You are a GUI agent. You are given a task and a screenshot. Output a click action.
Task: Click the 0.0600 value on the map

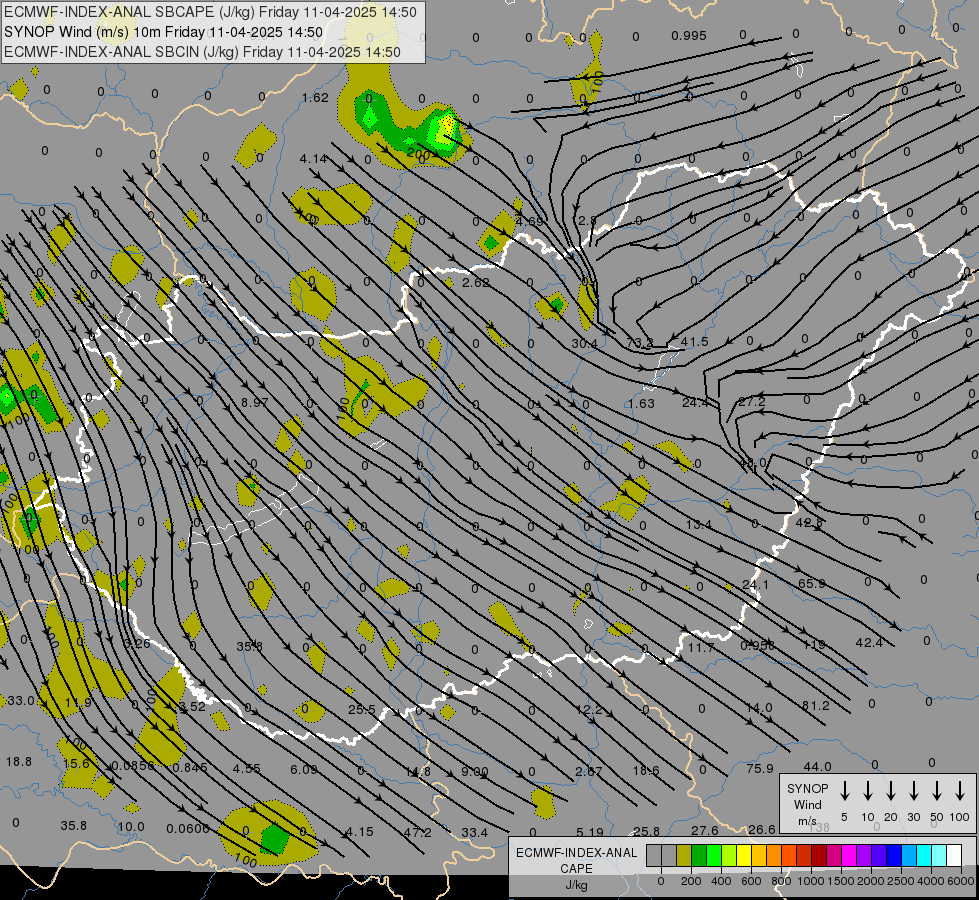point(188,828)
